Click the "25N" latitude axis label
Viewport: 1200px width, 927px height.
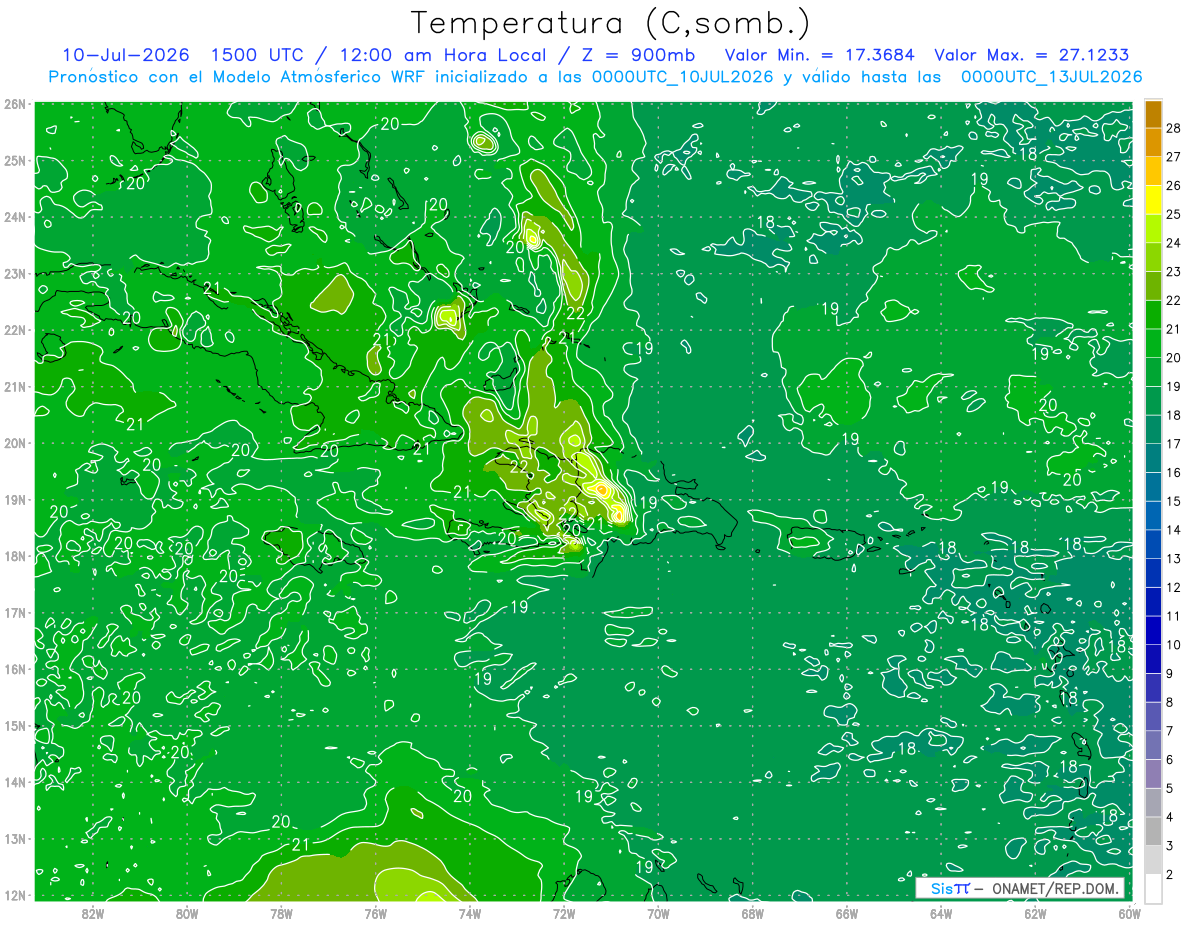click(15, 160)
